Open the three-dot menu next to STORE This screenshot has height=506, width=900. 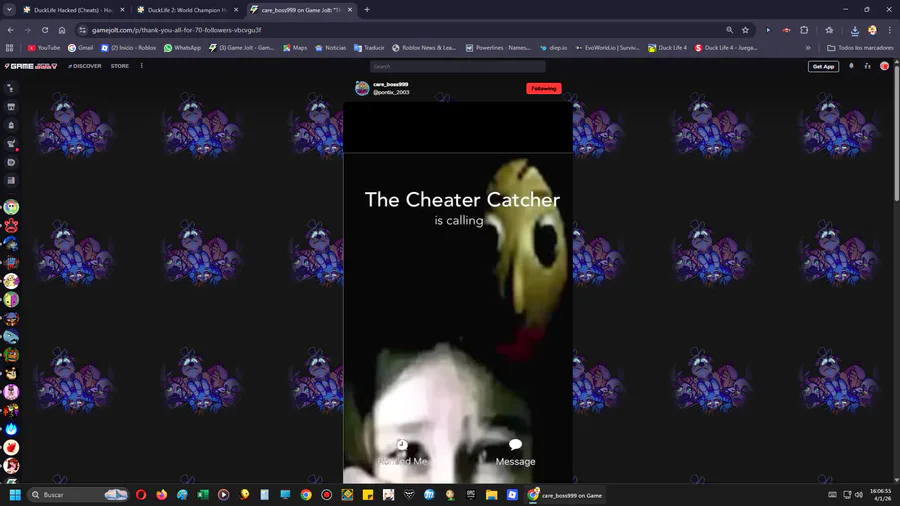(141, 66)
